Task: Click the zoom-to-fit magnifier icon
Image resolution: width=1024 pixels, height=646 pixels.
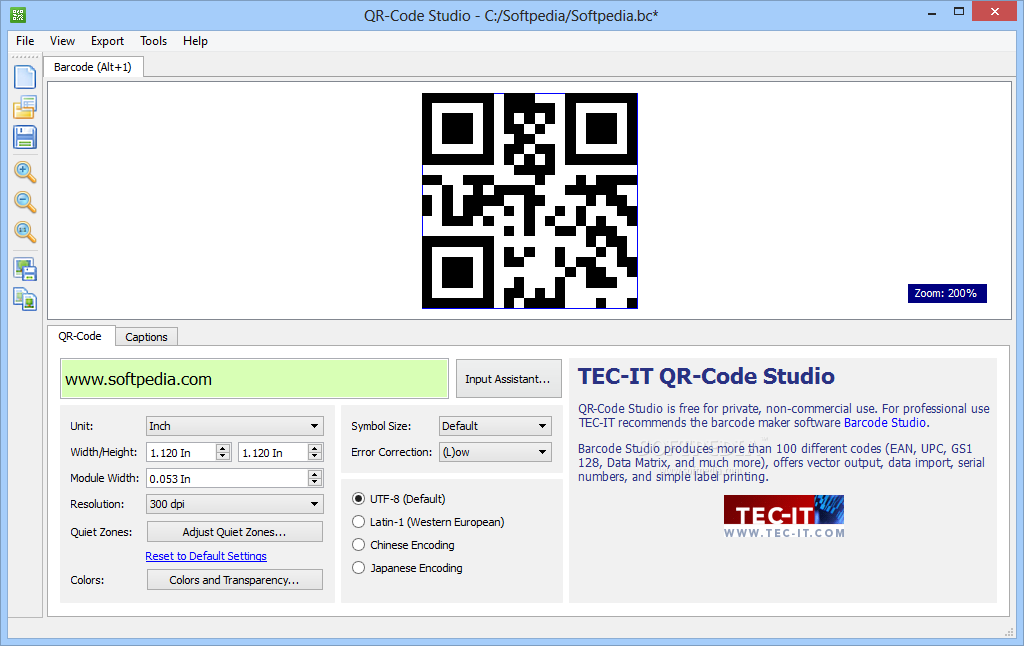Action: click(x=25, y=232)
